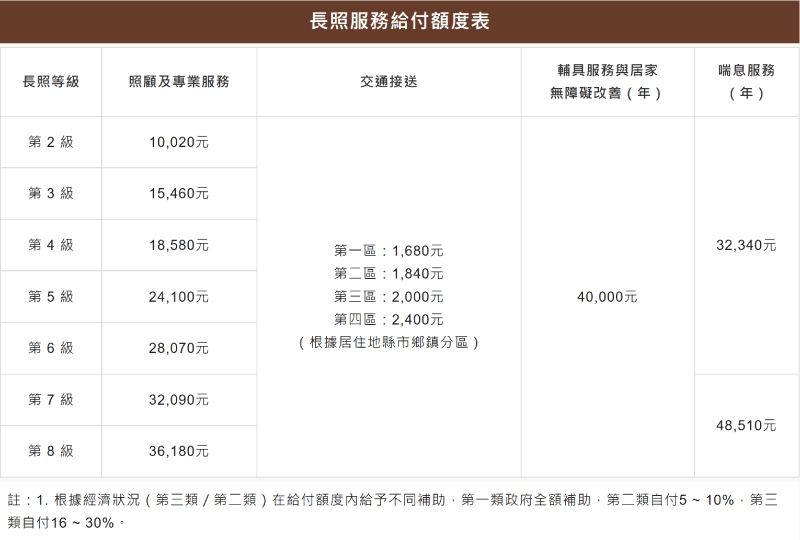Click the 10,020元 amount cell
800x540 pixels.
pyautogui.click(x=179, y=142)
